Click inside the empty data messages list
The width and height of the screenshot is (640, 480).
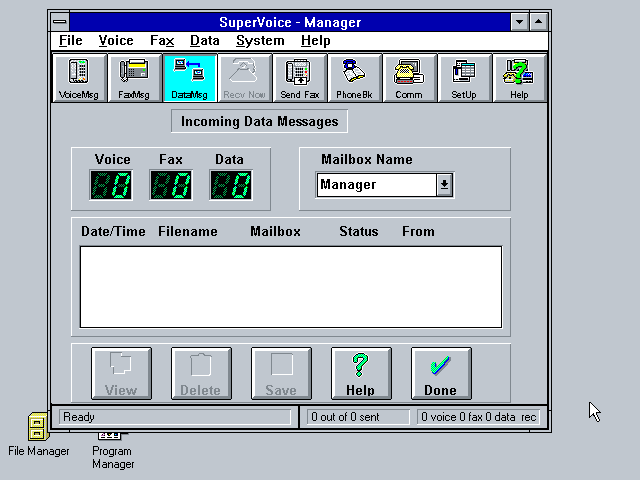pyautogui.click(x=291, y=287)
